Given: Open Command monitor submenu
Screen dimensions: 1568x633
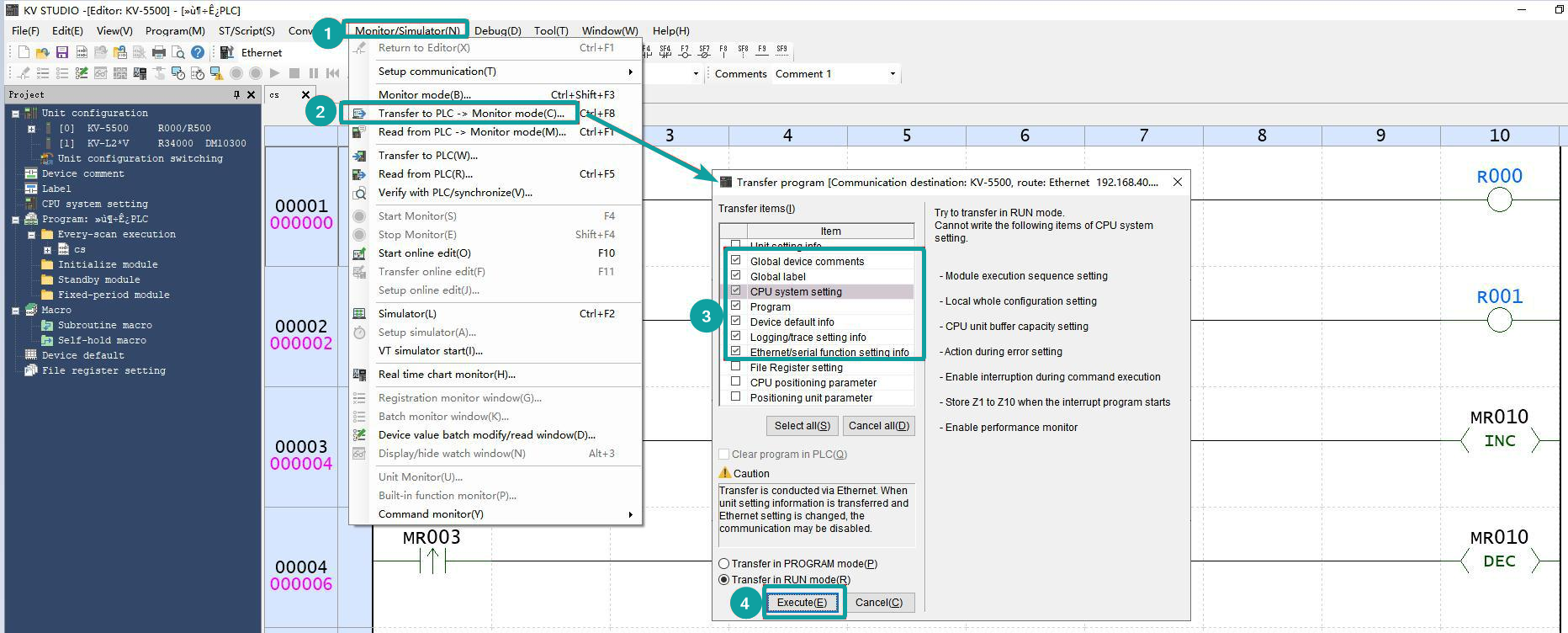Looking at the screenshot, I should 496,514.
